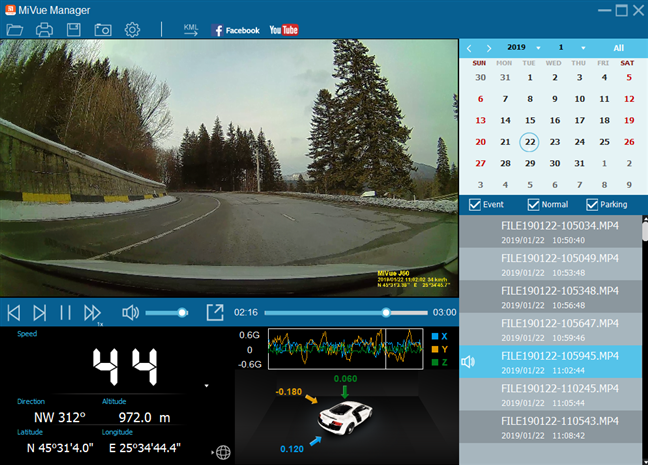Export the route as a KML file
Viewport: 648px width, 465px height.
tap(191, 30)
